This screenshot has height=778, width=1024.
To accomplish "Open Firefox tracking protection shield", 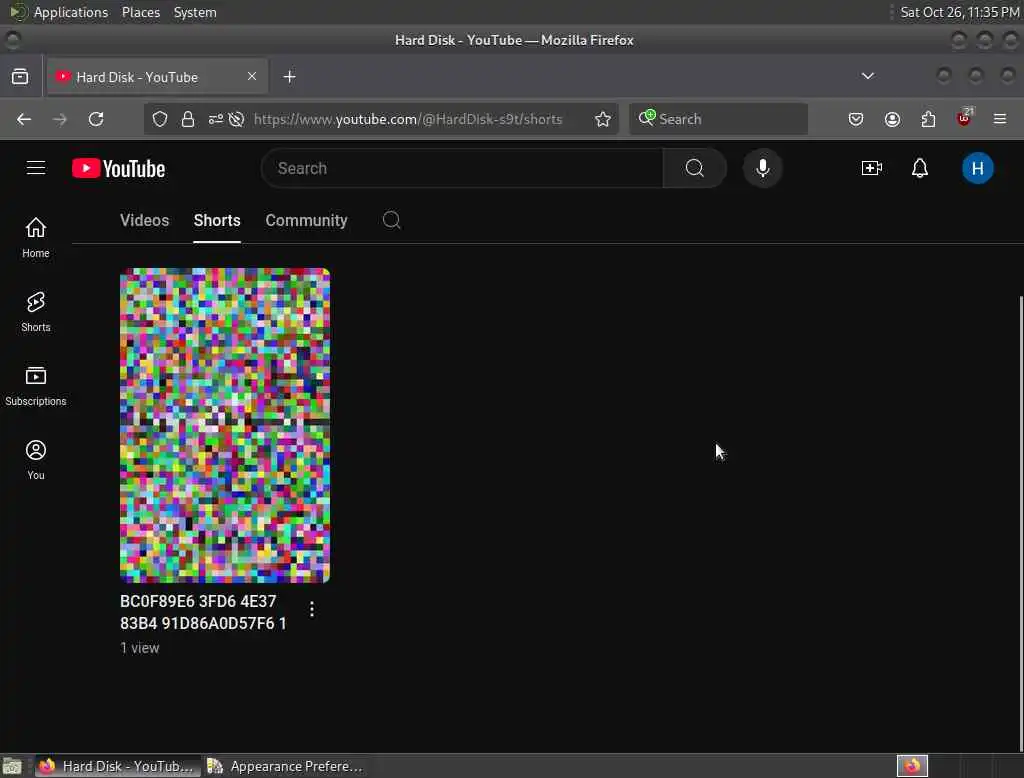I will click(160, 119).
